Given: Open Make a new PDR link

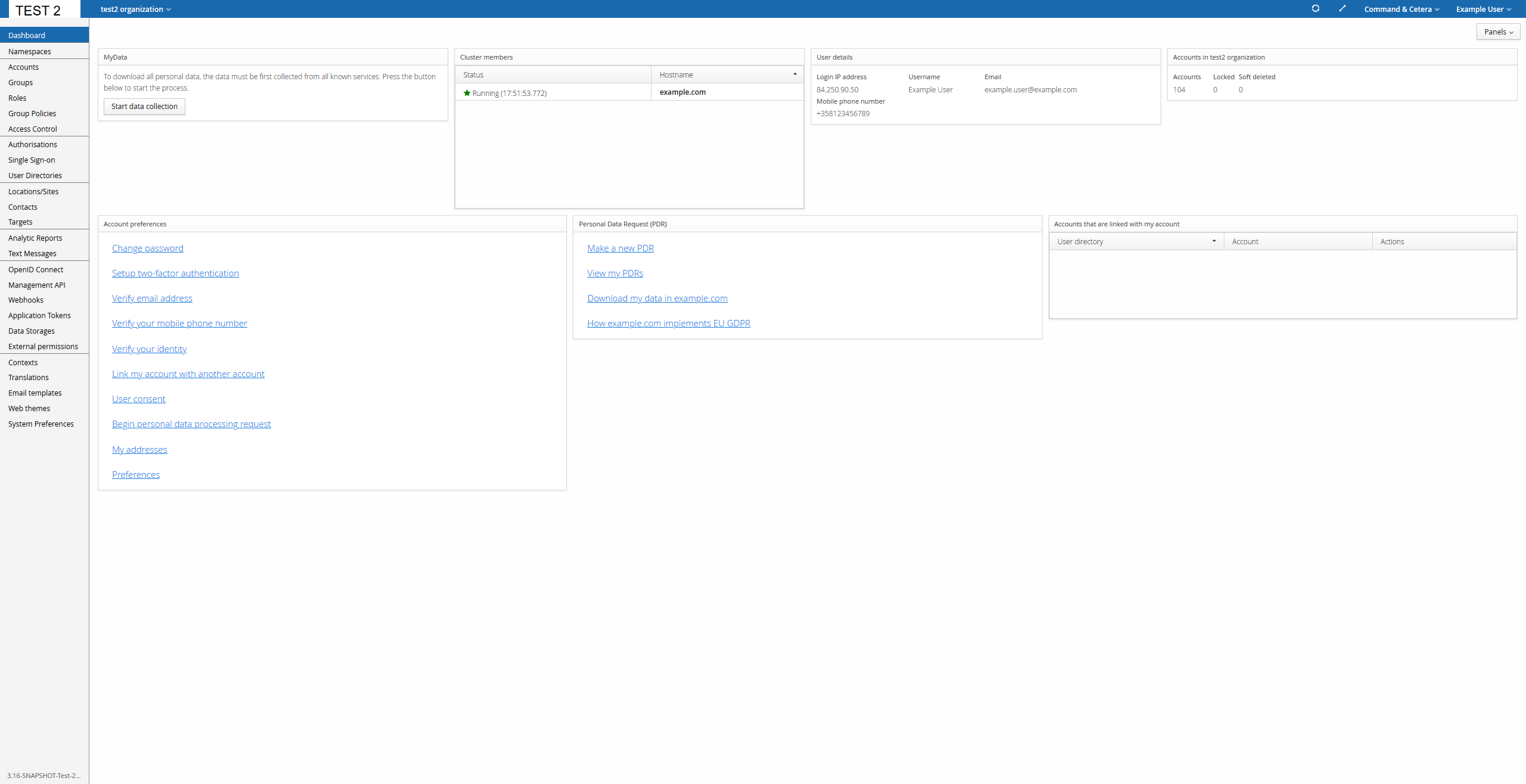Looking at the screenshot, I should (620, 248).
